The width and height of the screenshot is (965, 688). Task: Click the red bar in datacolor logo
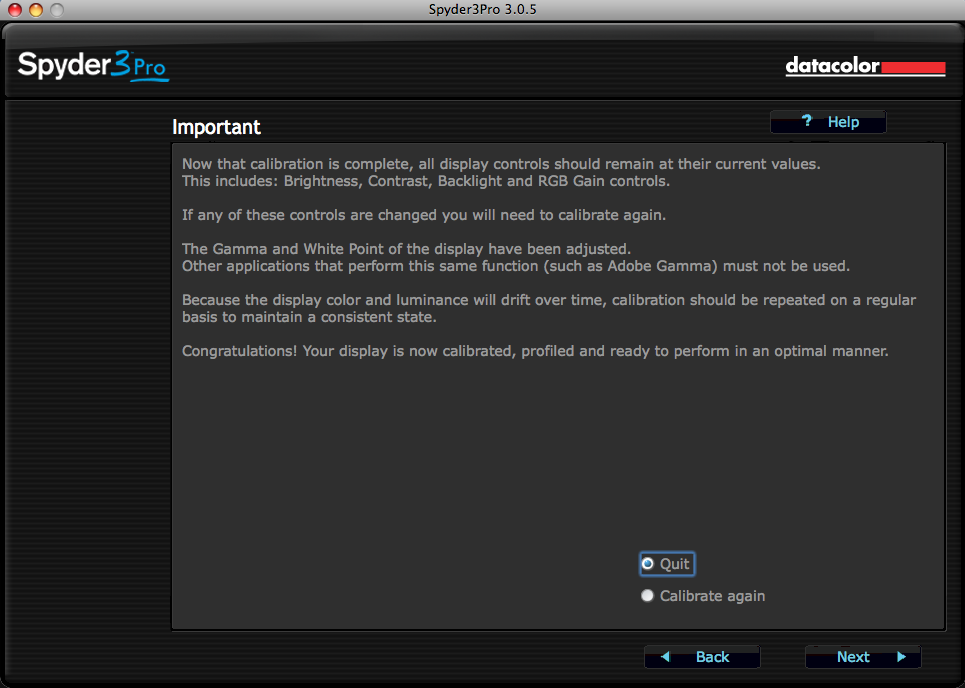click(913, 68)
